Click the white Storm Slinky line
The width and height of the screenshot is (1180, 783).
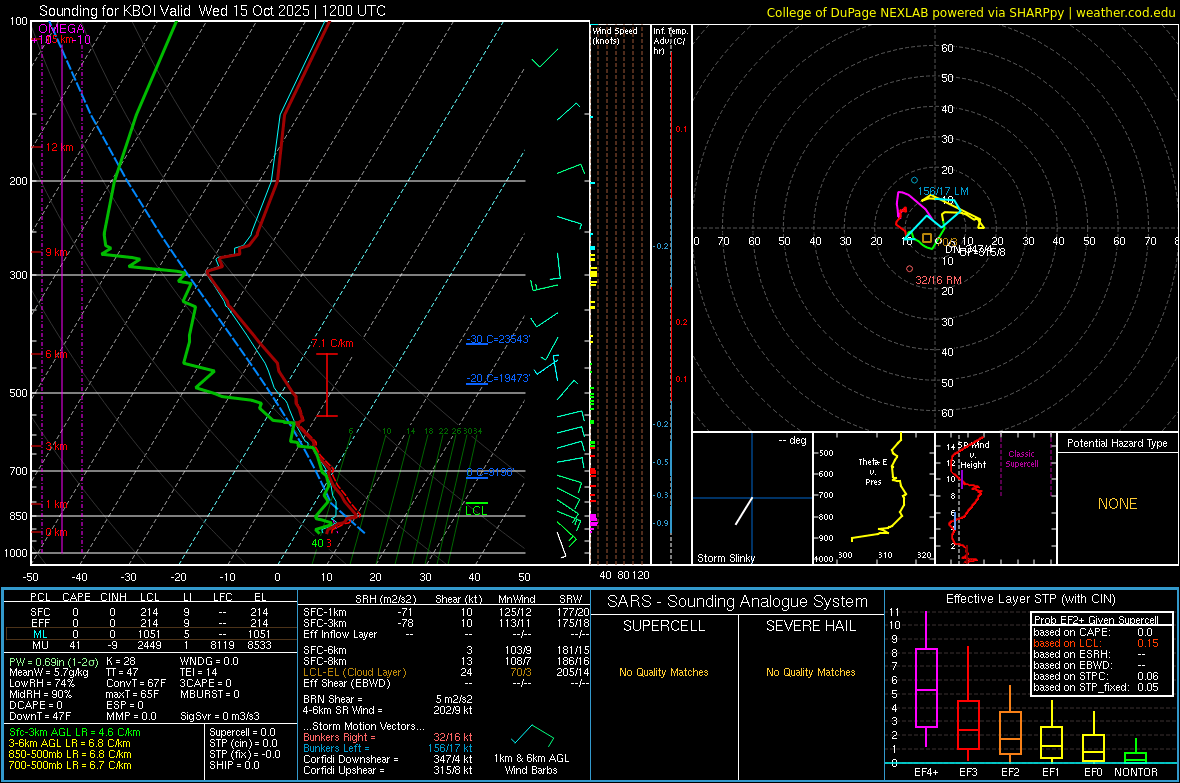point(744,511)
